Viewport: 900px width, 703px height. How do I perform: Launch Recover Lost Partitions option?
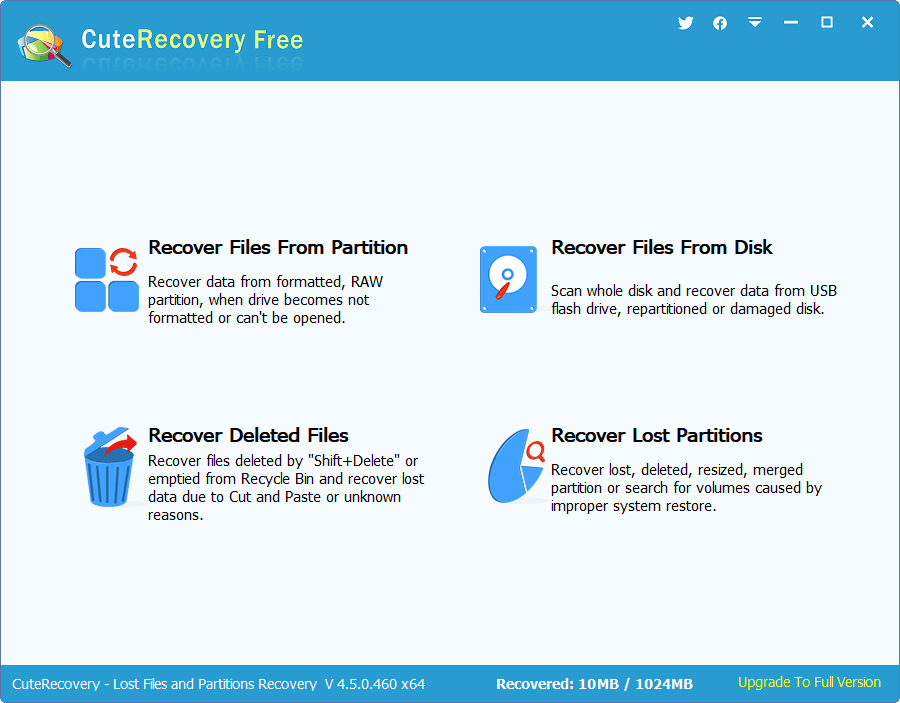tap(656, 435)
